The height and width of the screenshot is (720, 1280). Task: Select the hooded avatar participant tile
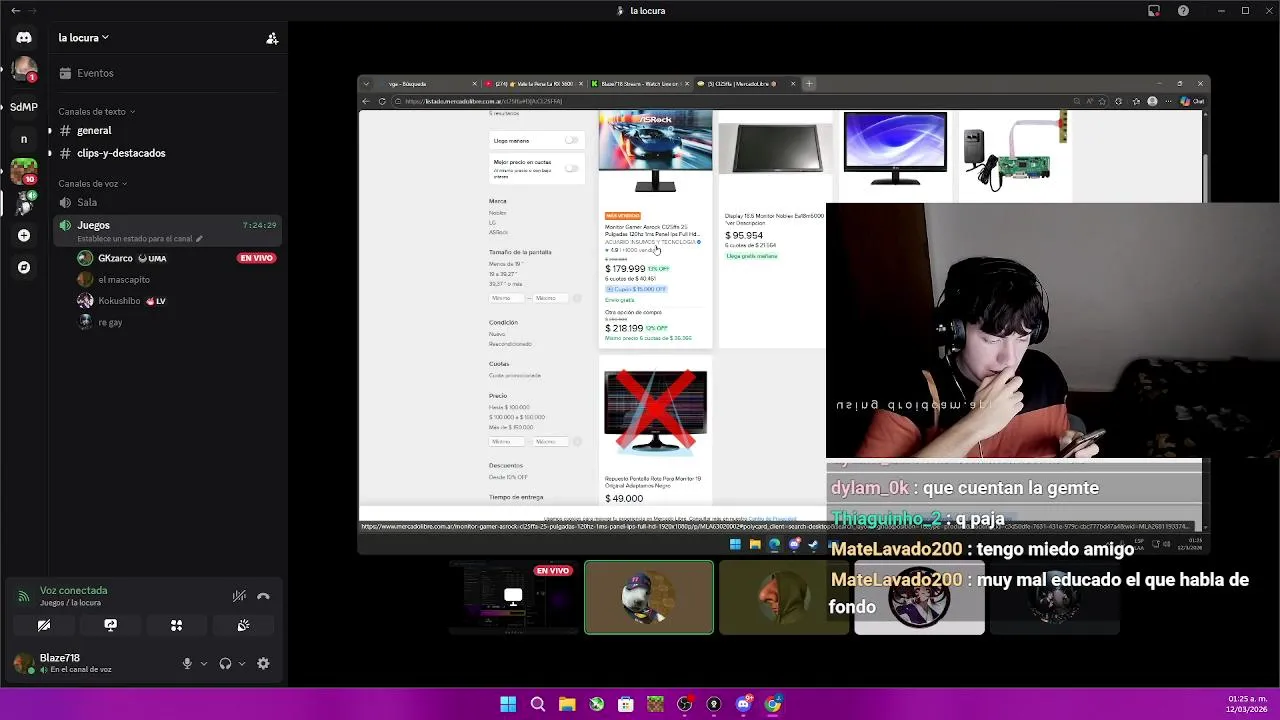click(784, 598)
